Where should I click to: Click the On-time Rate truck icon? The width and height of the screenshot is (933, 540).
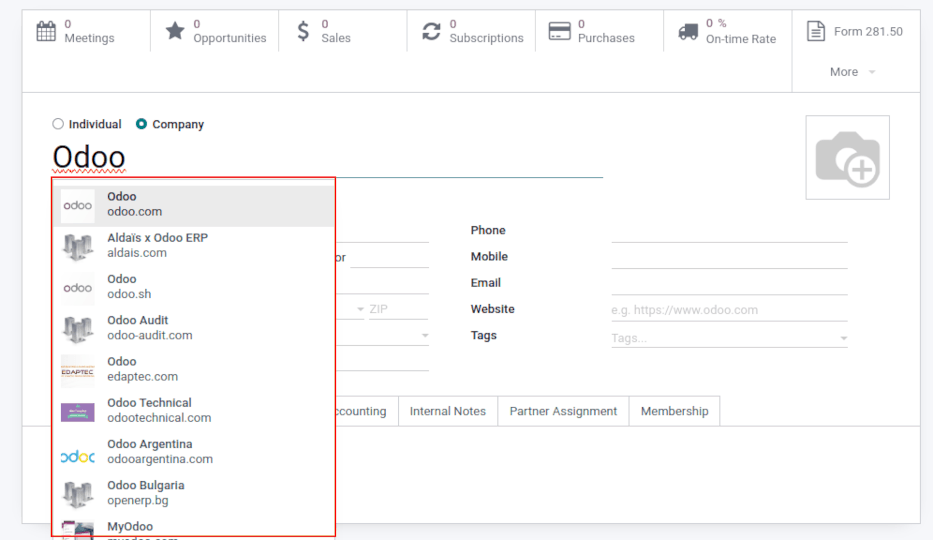point(688,31)
